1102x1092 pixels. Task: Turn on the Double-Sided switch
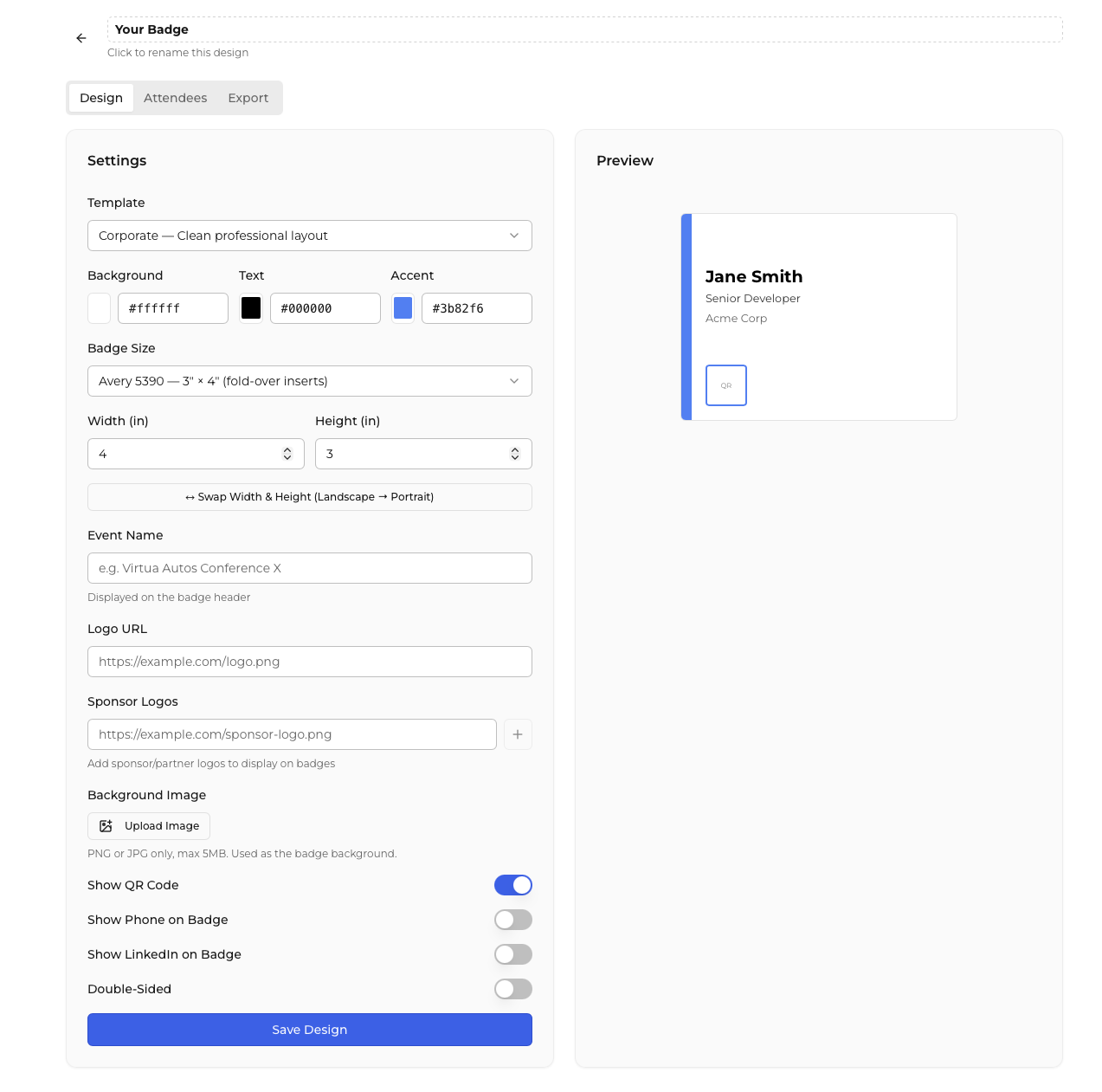(x=513, y=989)
